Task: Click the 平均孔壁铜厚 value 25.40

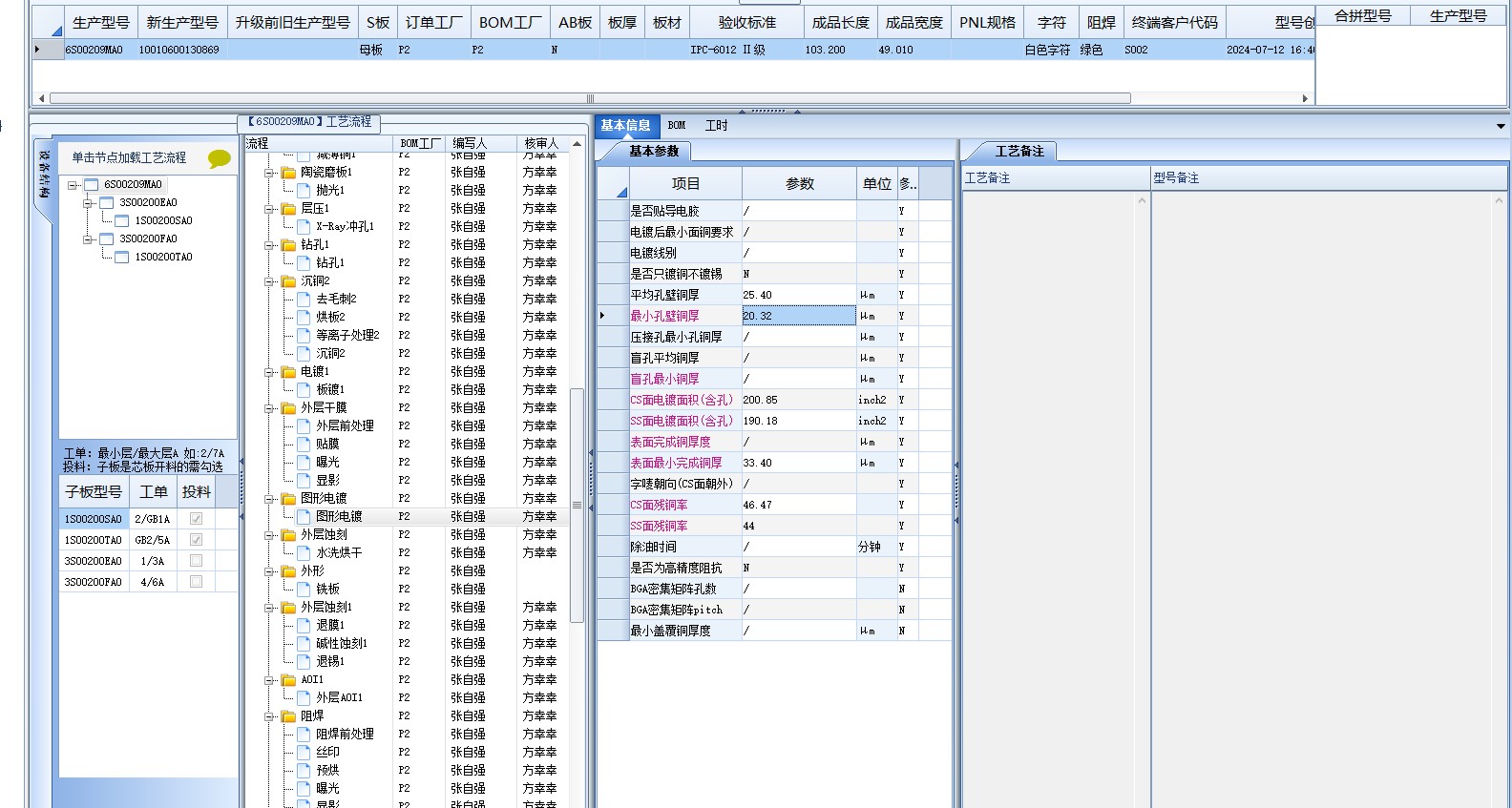Action: (x=799, y=295)
